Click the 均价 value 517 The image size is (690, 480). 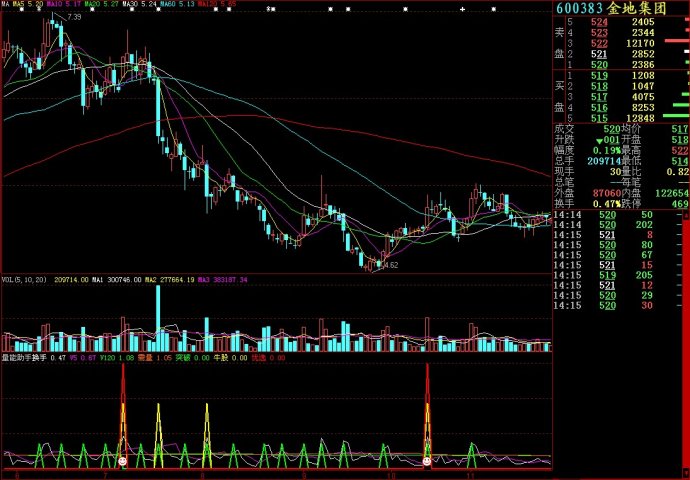coord(680,129)
